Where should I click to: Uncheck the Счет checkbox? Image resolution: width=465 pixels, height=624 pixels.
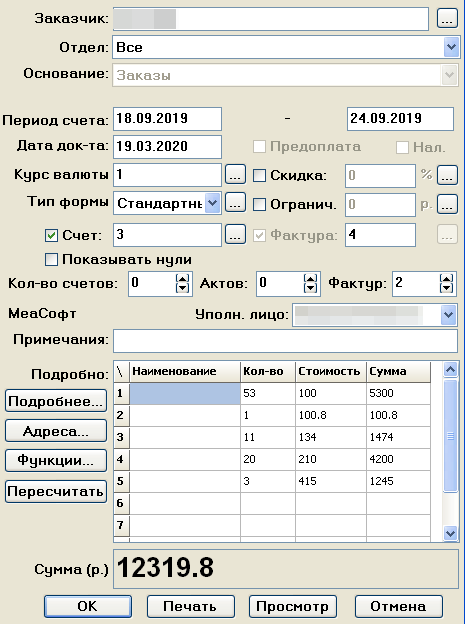click(x=51, y=235)
